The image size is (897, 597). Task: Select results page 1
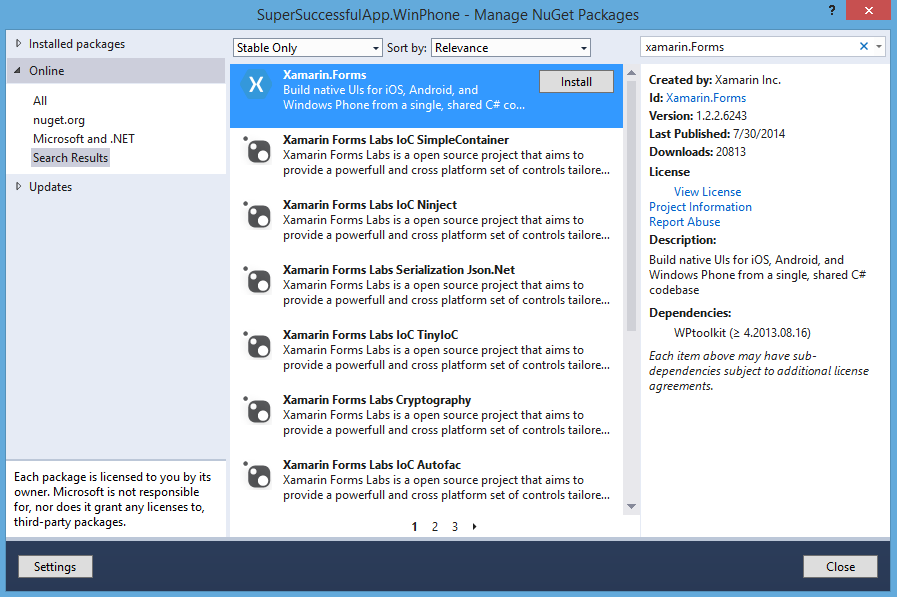pyautogui.click(x=414, y=527)
